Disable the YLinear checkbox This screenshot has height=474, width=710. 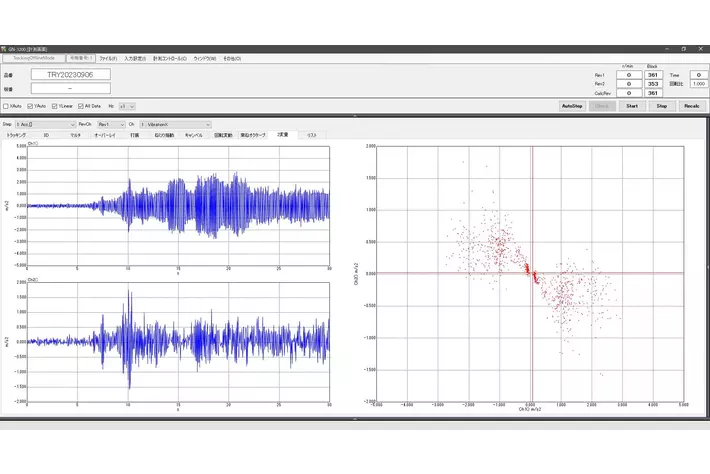(54, 105)
